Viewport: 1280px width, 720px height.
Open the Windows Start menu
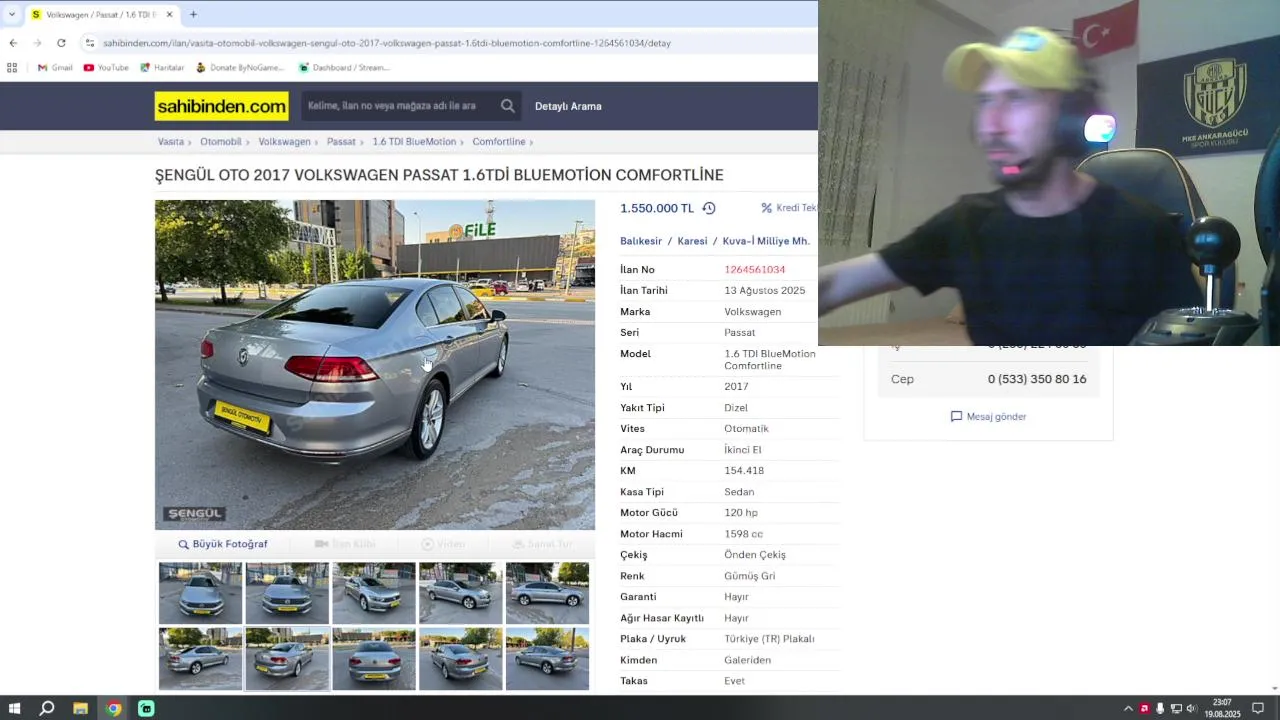(x=14, y=708)
